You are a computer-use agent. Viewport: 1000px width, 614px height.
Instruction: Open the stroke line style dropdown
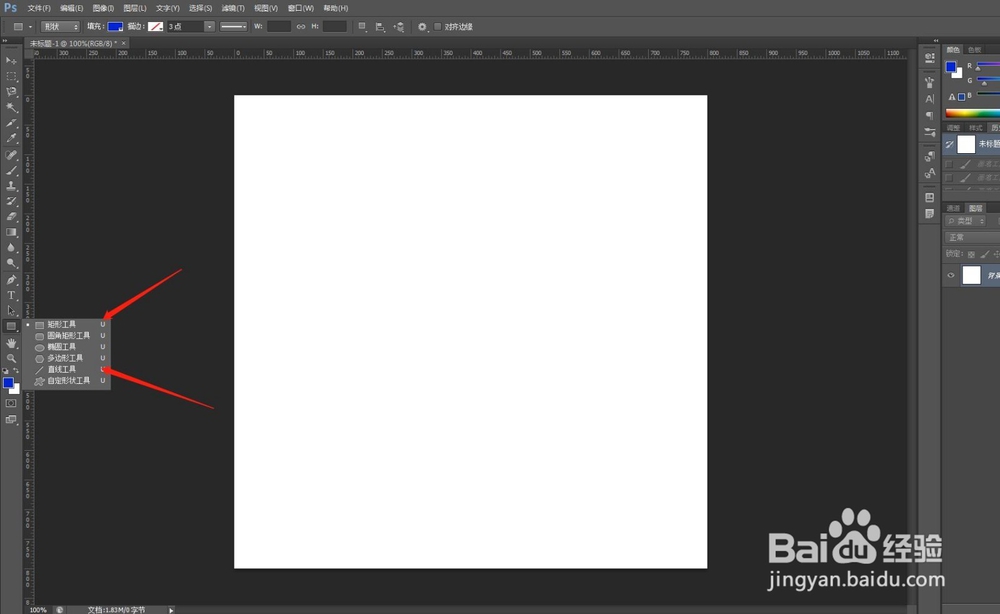pos(233,27)
